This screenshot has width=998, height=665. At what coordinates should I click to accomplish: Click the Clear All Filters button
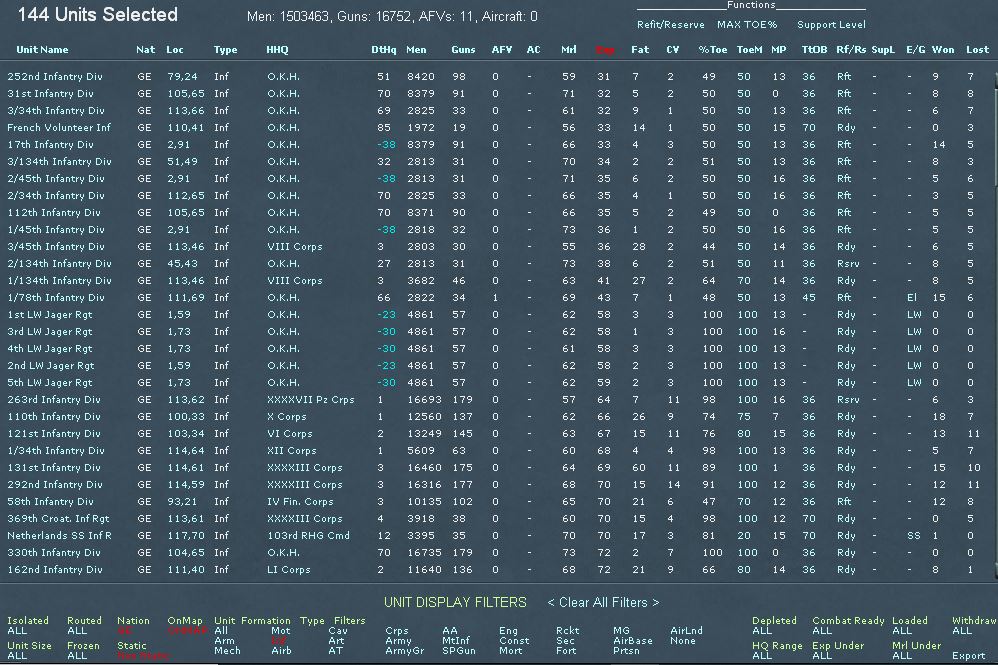[x=603, y=602]
